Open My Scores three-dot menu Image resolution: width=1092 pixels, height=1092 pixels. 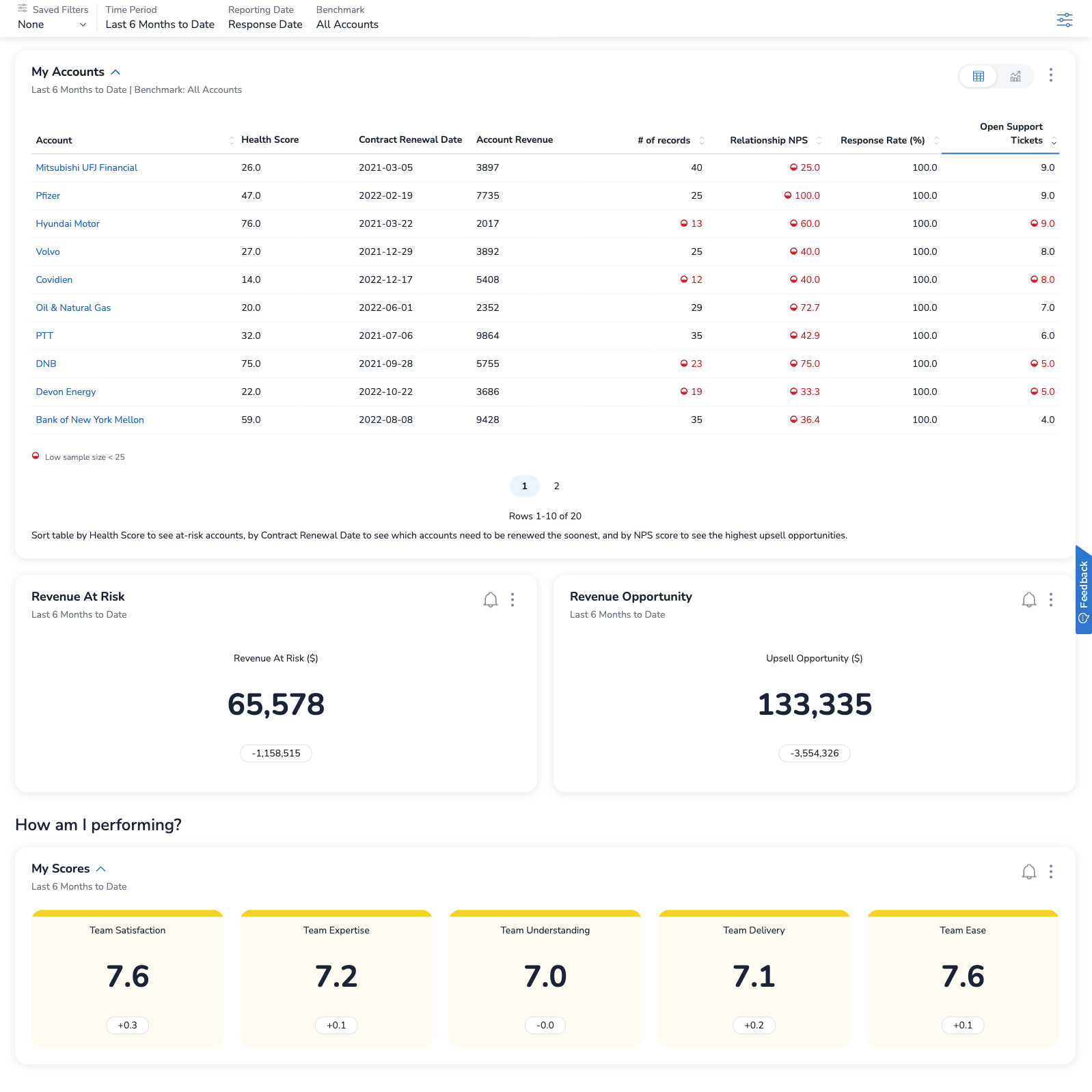point(1050,872)
